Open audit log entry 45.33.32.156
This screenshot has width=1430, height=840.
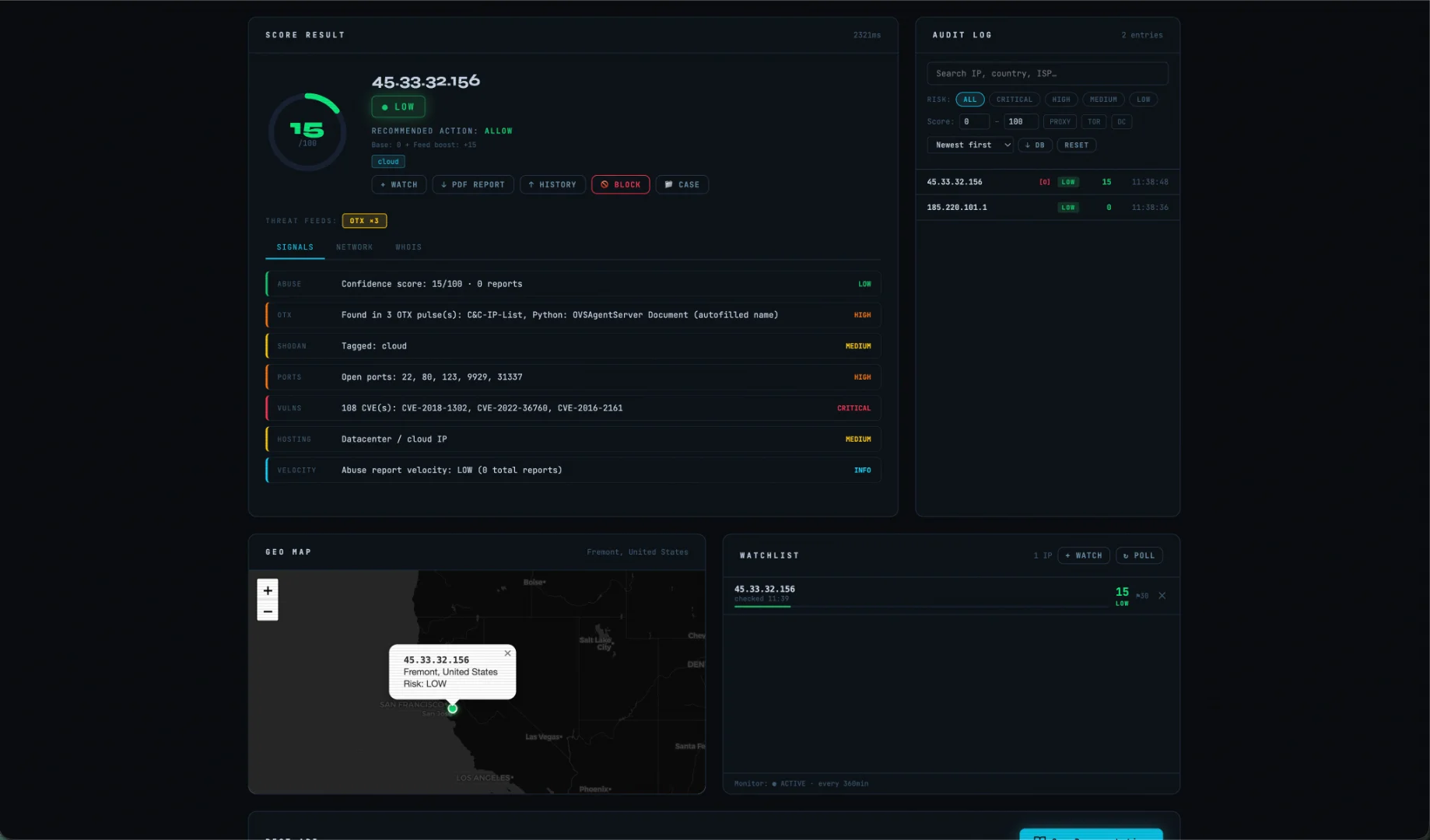1047,182
